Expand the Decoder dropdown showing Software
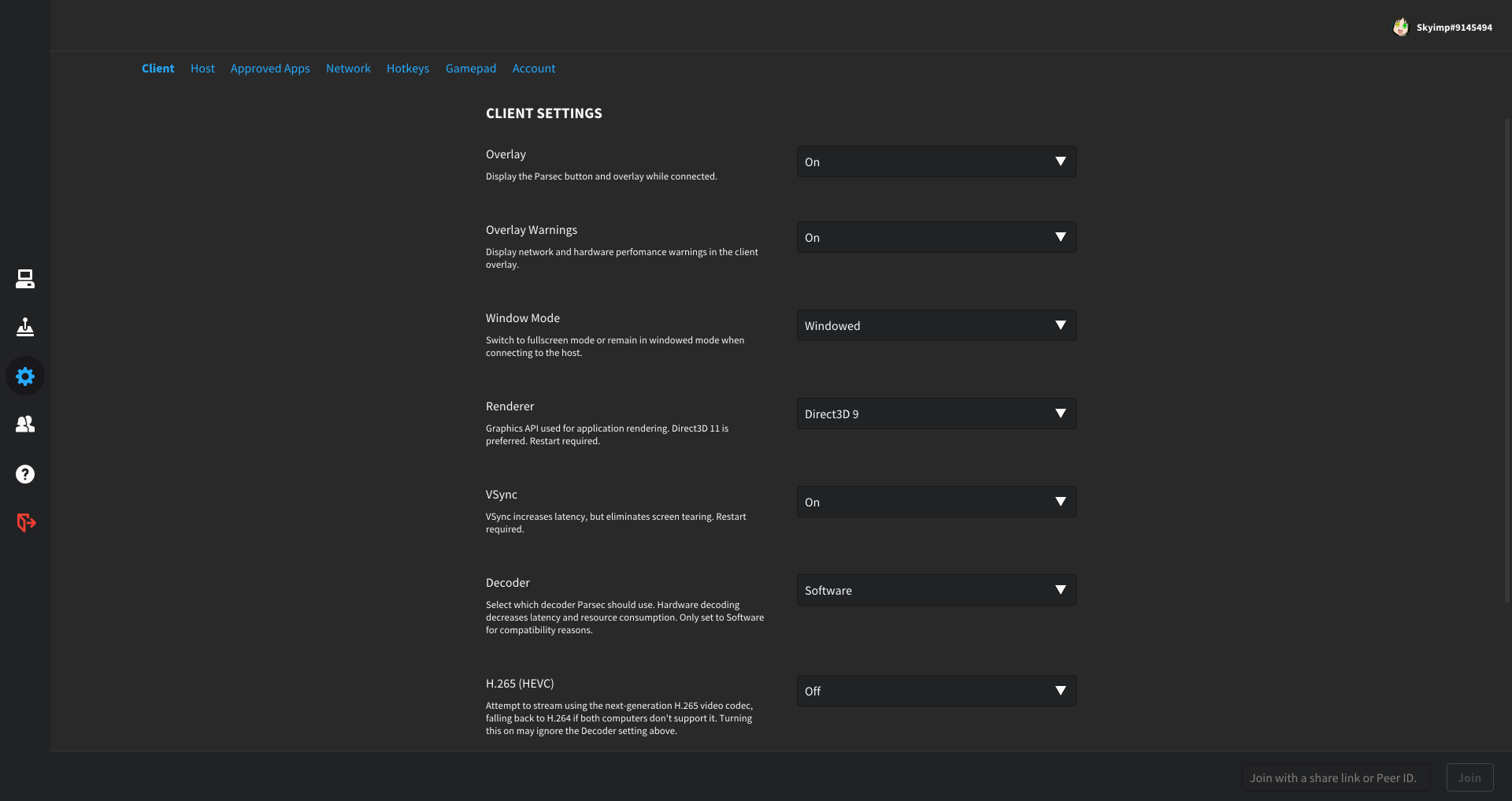 936,590
